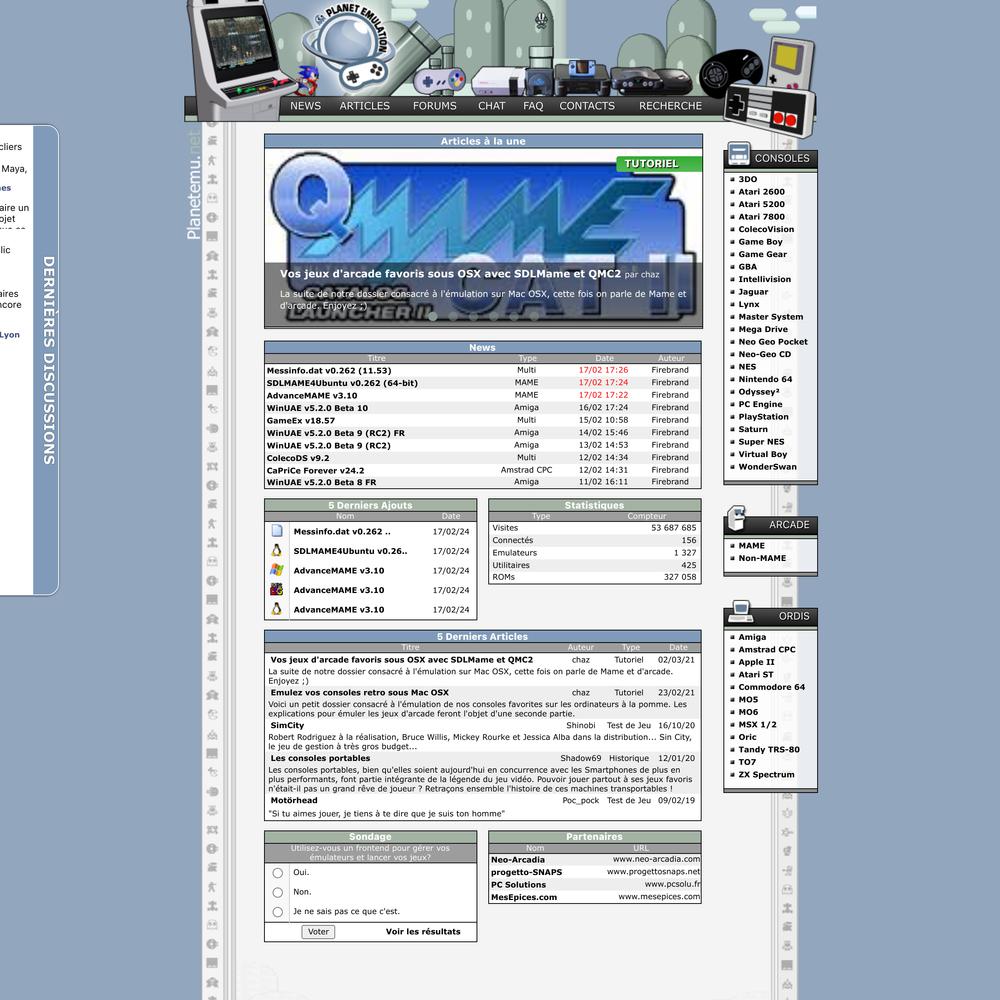
Task: Open the ZX Spectrum computer section
Action: point(767,775)
